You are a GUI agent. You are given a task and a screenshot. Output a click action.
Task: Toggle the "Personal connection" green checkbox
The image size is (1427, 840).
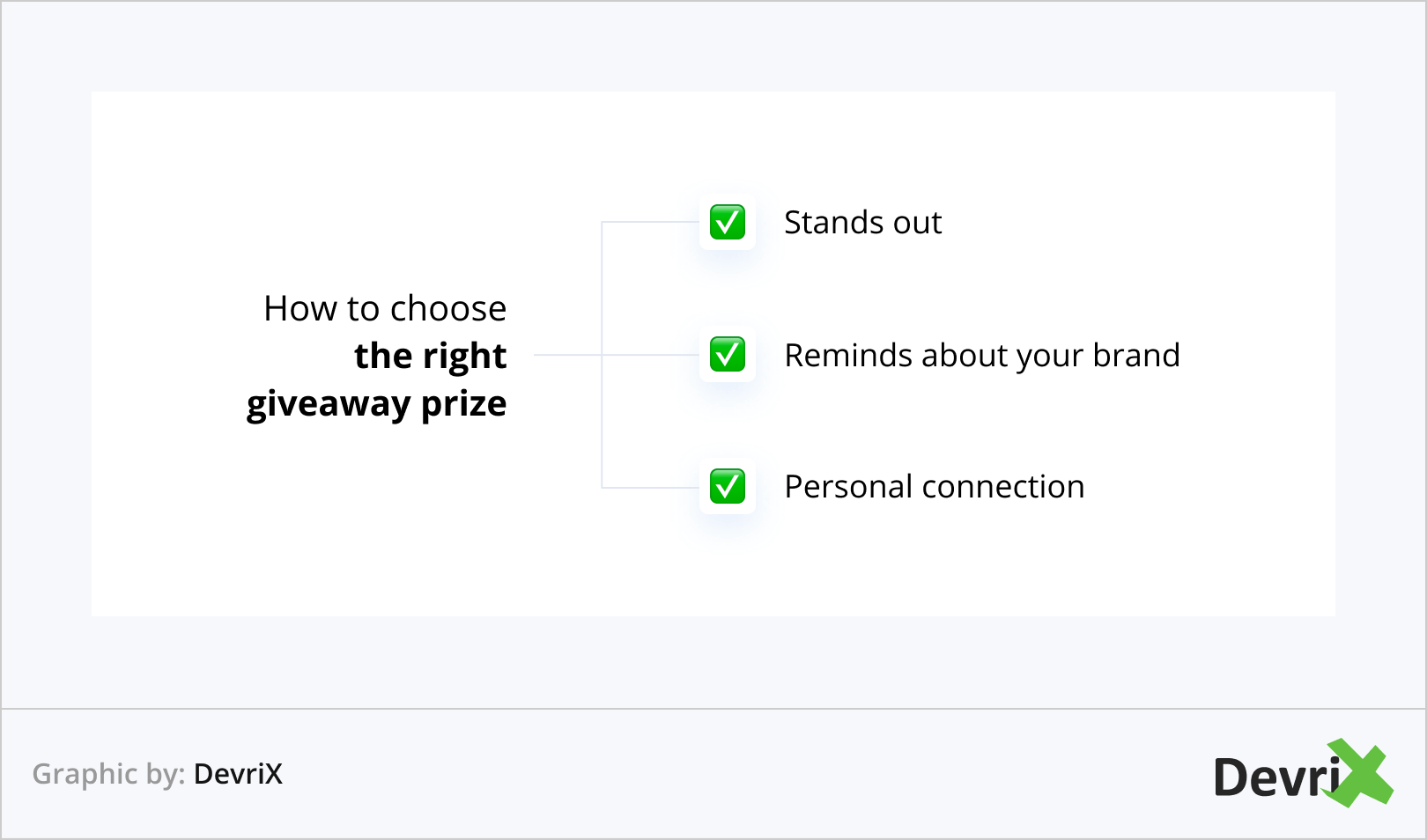(x=728, y=486)
